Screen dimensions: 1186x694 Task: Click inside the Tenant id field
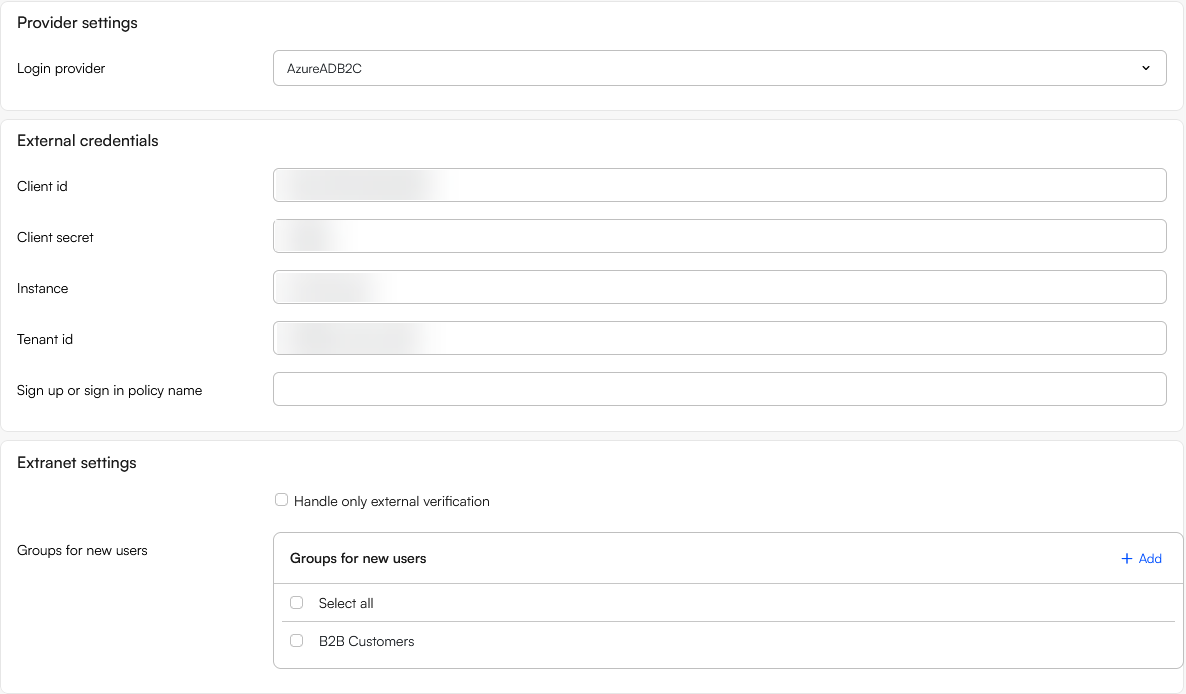point(720,338)
